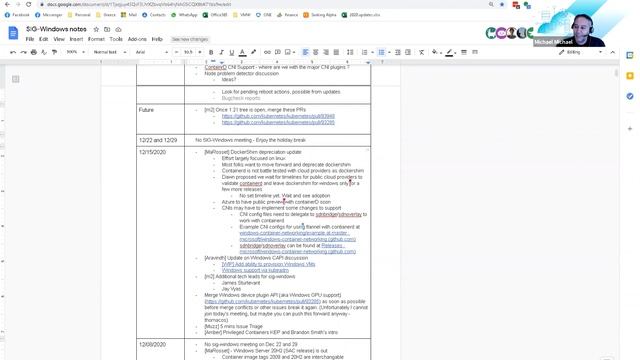
Task: Star the SIG-Windows notes document
Action: pyautogui.click(x=96, y=29)
